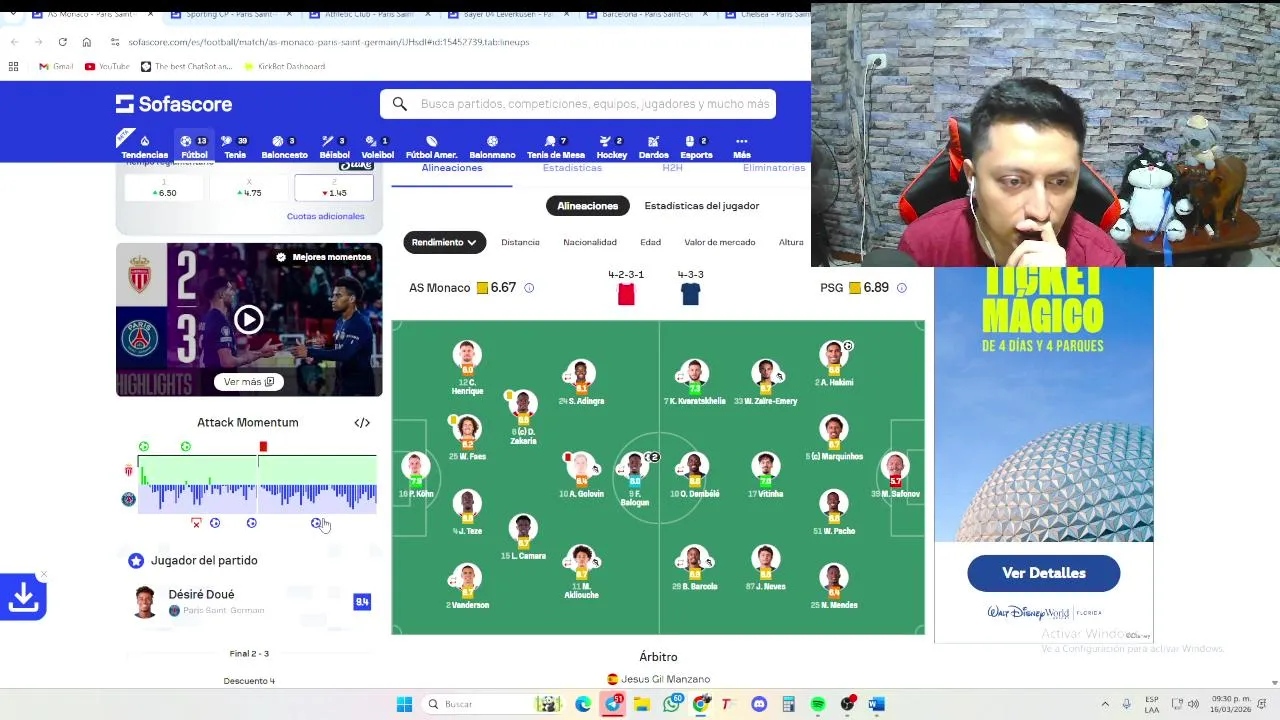Open the Fútbol sport section
The width and height of the screenshot is (1280, 720).
click(x=194, y=147)
